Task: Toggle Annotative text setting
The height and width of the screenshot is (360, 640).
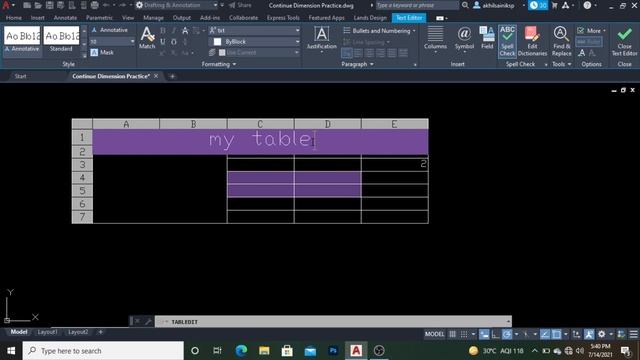Action: pyautogui.click(x=109, y=30)
